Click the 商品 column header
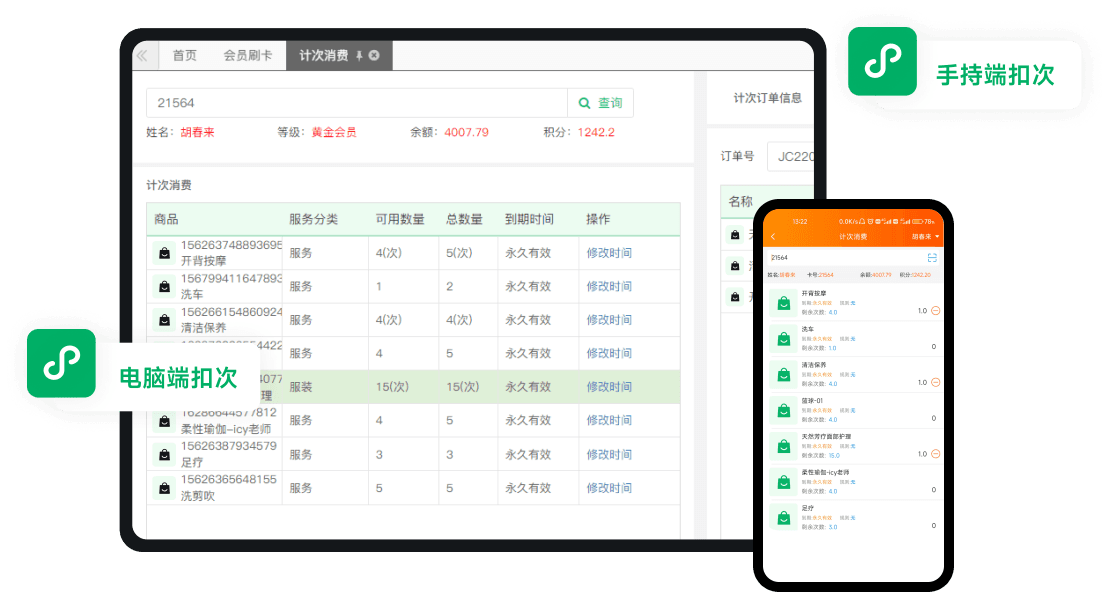The height and width of the screenshot is (592, 1109). 166,219
